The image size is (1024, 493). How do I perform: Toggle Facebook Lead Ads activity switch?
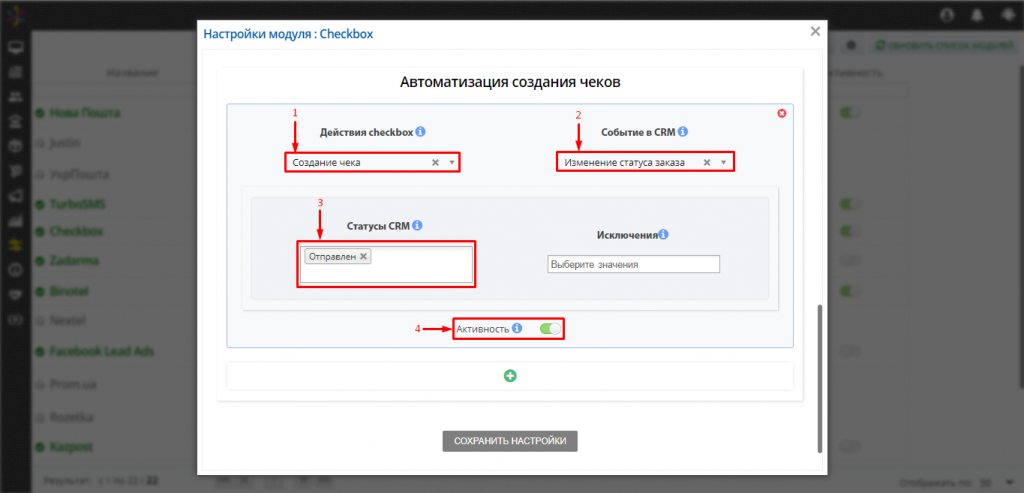pyautogui.click(x=850, y=351)
